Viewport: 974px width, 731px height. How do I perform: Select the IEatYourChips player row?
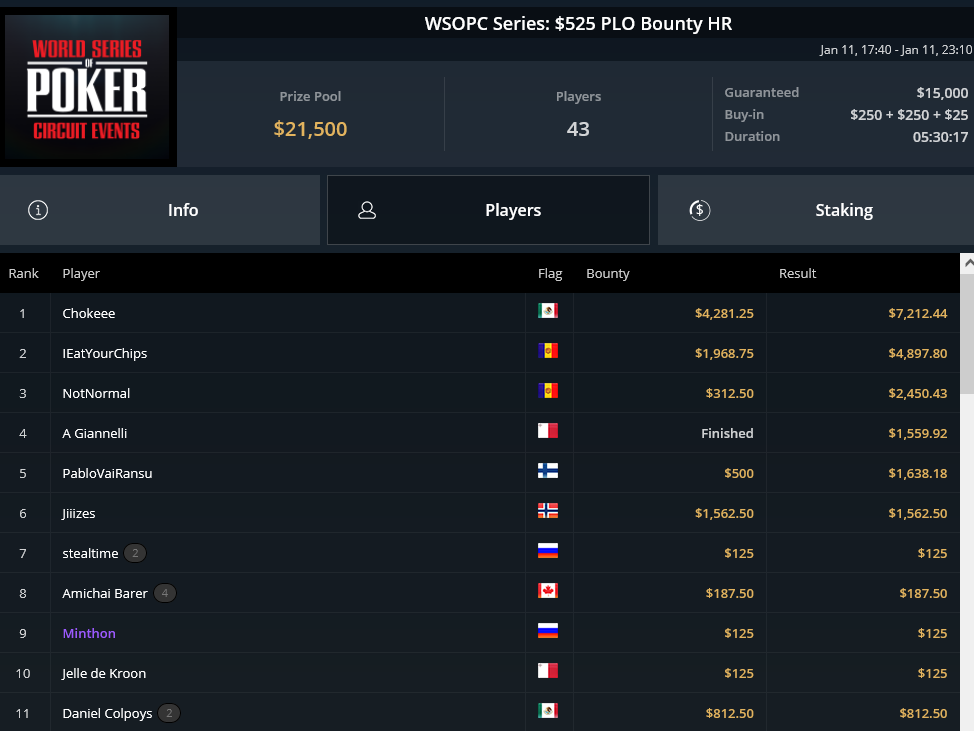pos(480,353)
